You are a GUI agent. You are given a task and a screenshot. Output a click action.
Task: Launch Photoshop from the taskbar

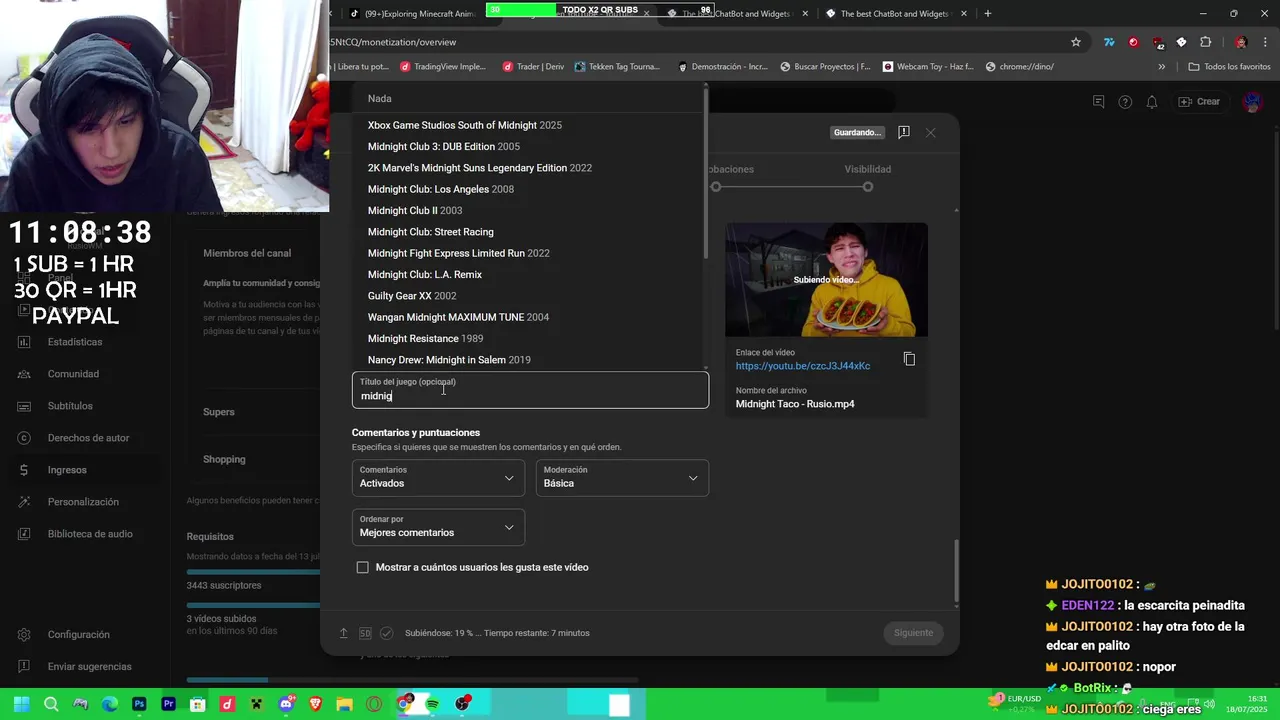click(x=139, y=704)
